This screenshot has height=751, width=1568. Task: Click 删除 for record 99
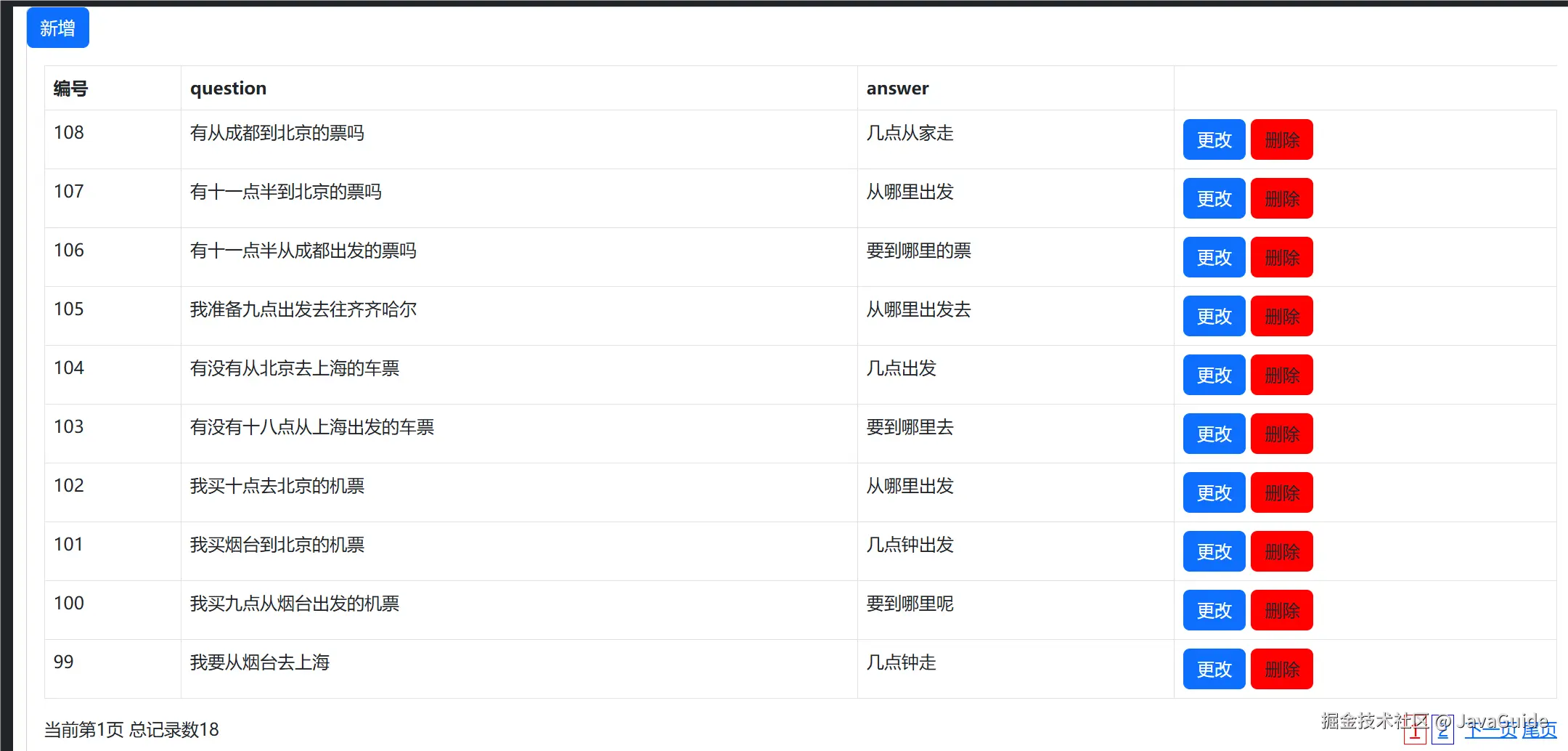coord(1282,669)
